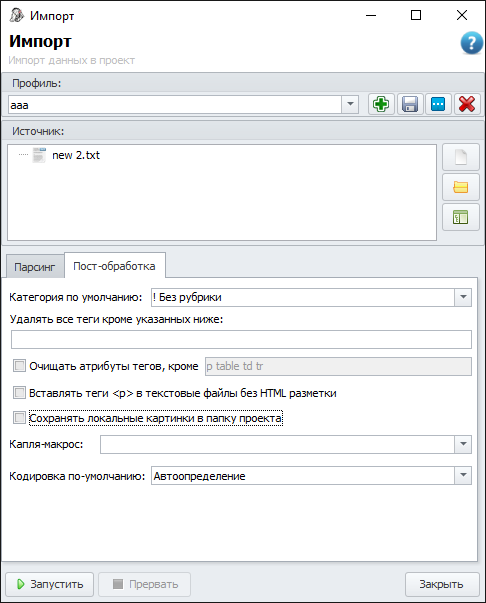Open help via blue question mark
The height and width of the screenshot is (603, 486).
pyautogui.click(x=471, y=43)
